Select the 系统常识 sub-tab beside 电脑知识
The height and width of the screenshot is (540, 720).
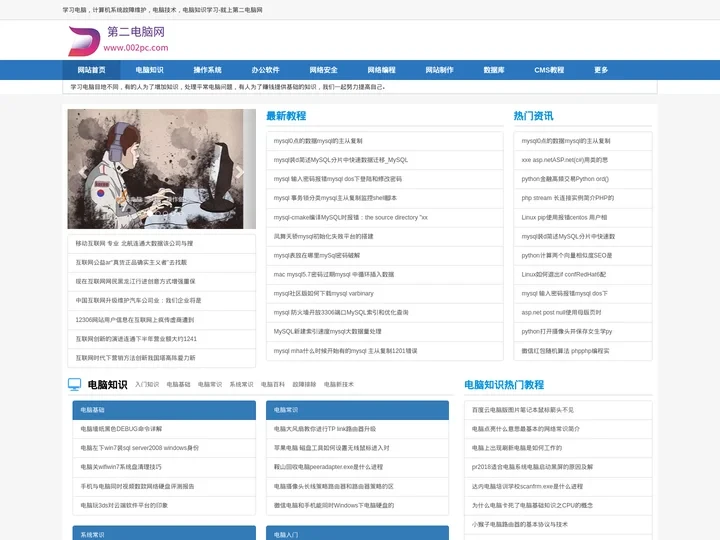pyautogui.click(x=242, y=384)
